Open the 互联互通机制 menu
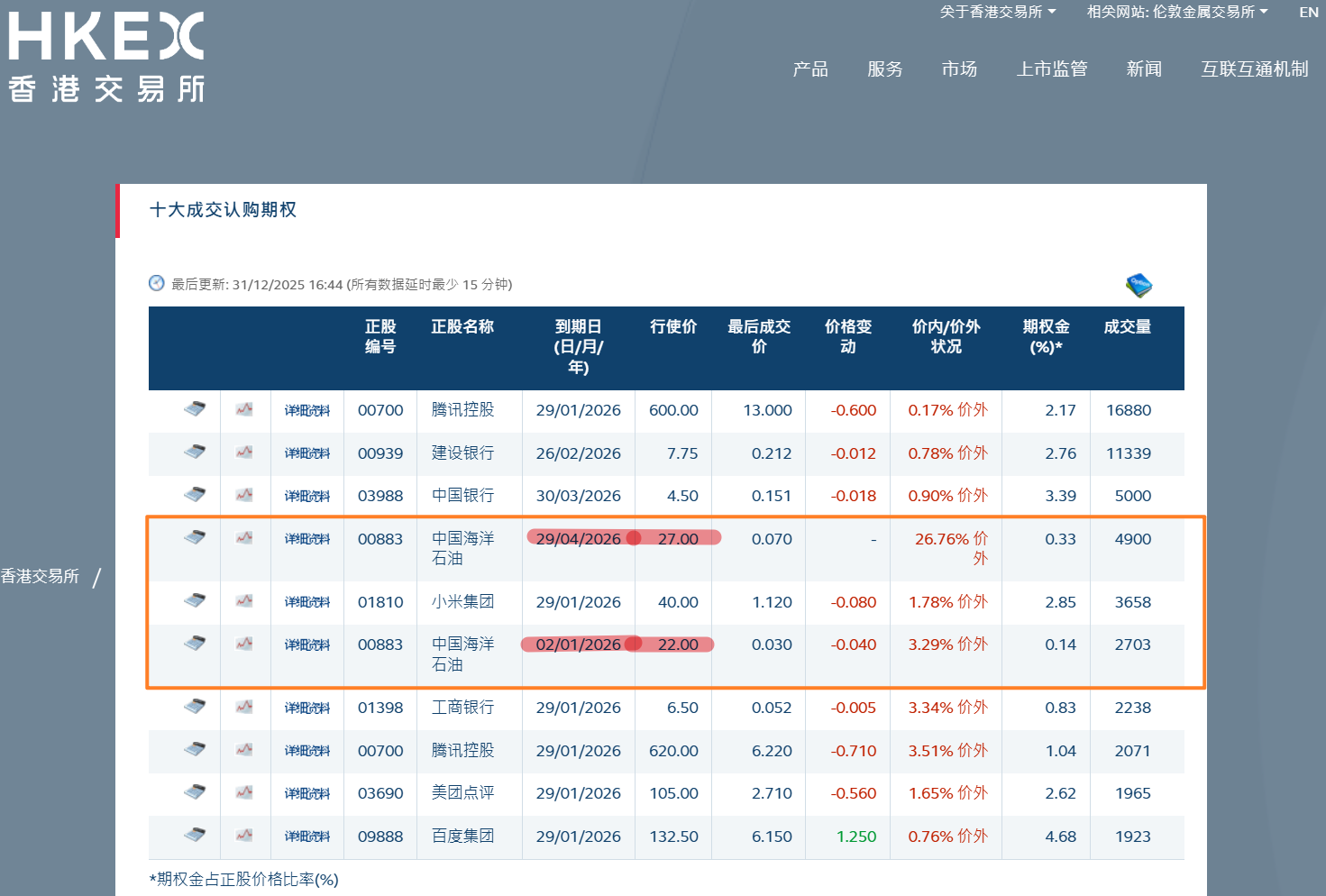This screenshot has height=896, width=1326. pyautogui.click(x=1254, y=69)
